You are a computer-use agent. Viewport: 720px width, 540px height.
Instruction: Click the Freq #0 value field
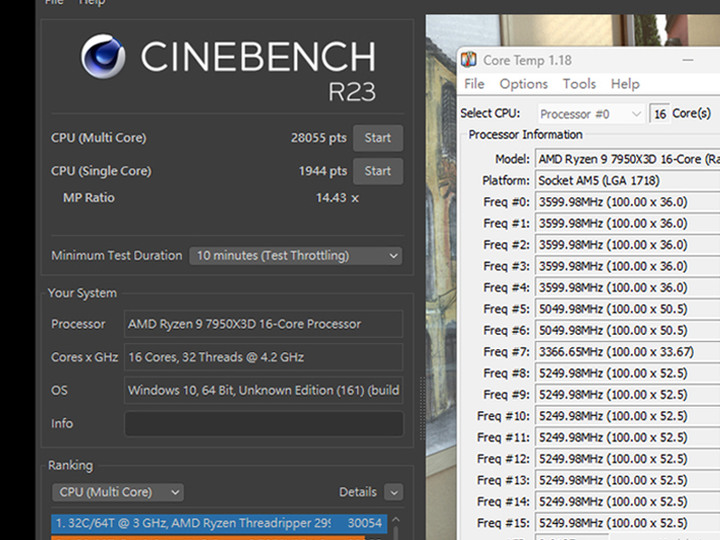coord(627,202)
